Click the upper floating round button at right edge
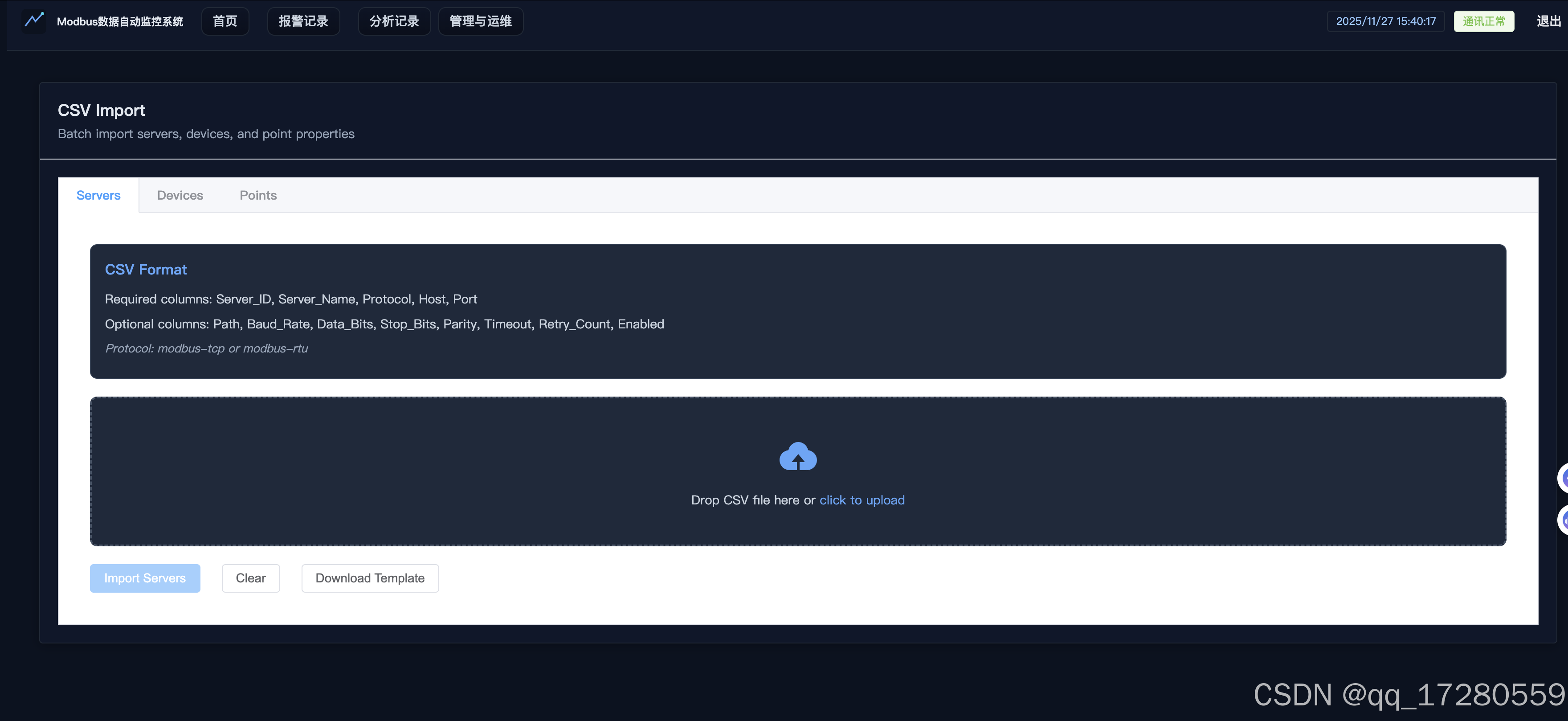 coord(1563,478)
